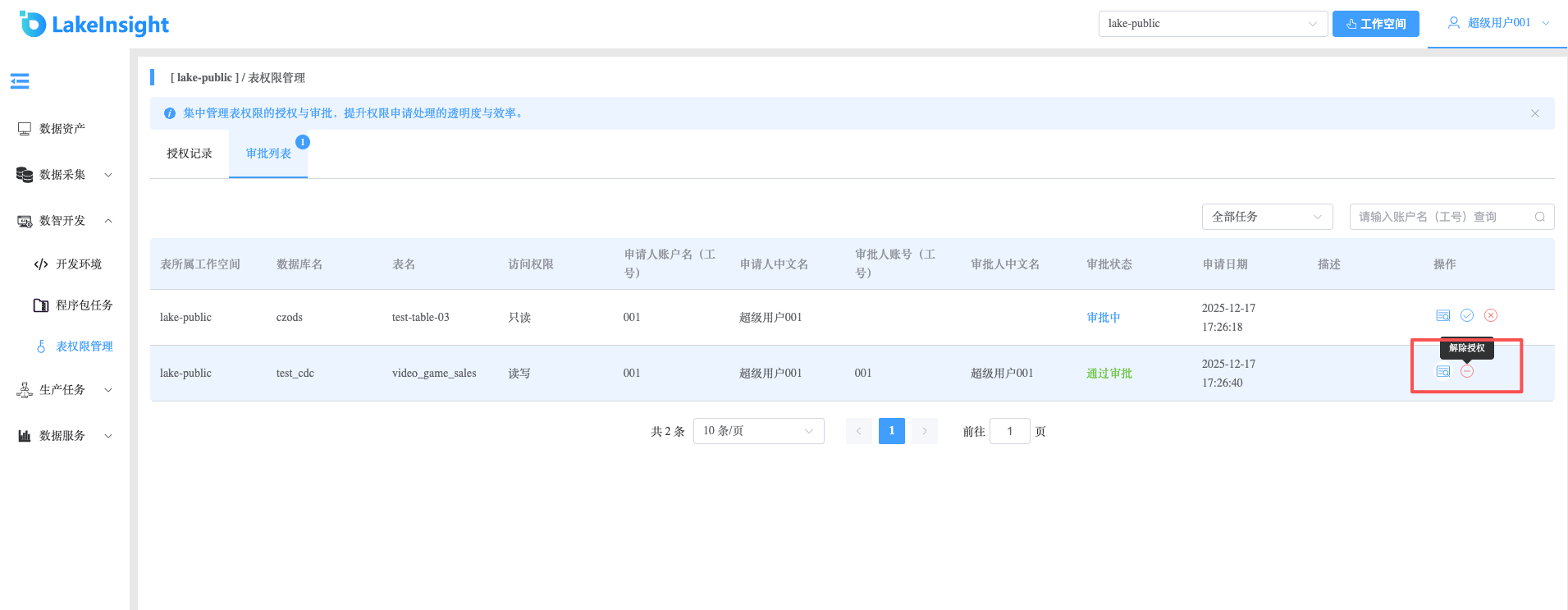This screenshot has width=1568, height=610.
Task: Collapse the 数智开发 sidebar menu
Action: (64, 221)
